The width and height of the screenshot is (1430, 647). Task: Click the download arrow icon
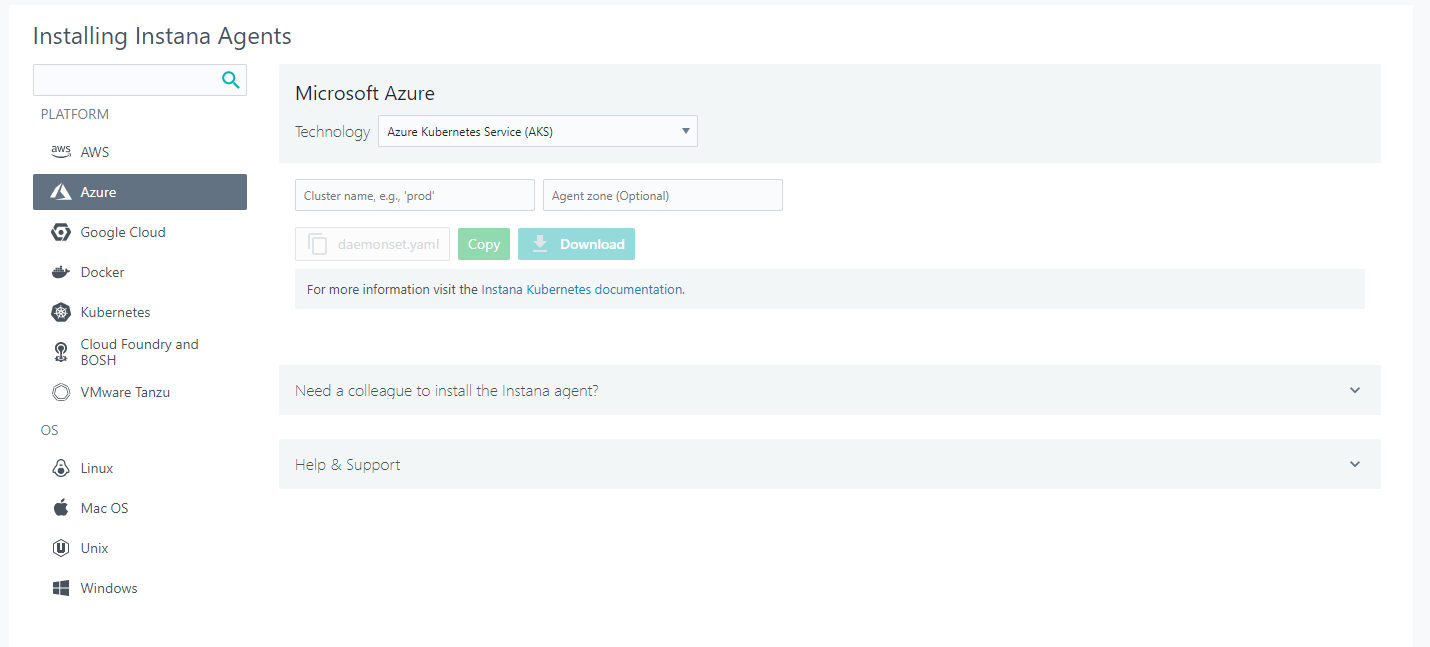point(540,244)
